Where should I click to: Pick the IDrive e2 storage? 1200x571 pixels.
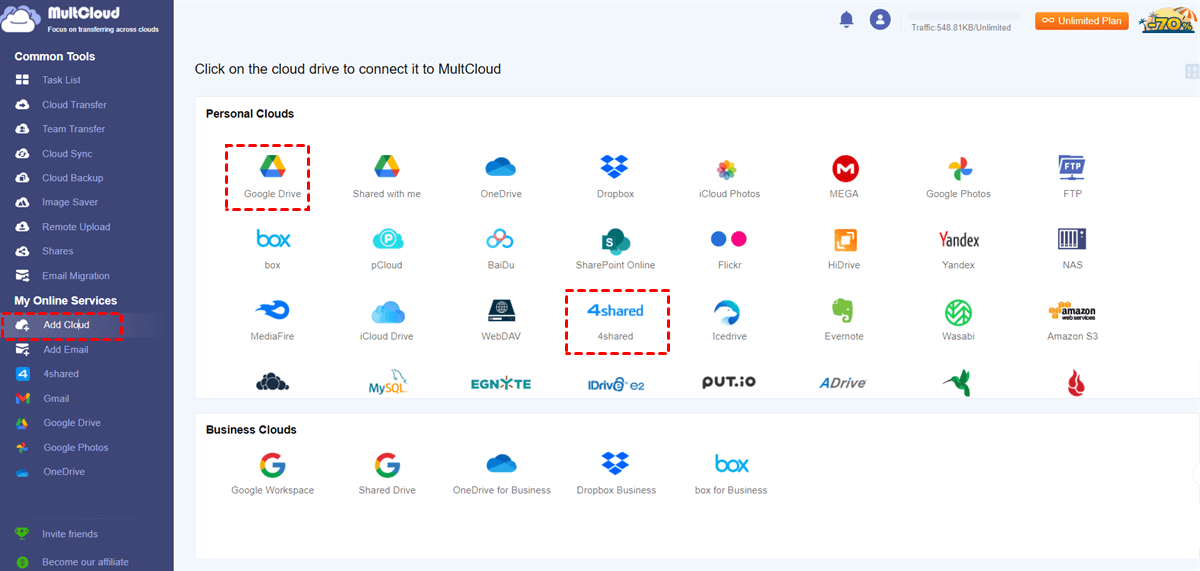pos(615,383)
